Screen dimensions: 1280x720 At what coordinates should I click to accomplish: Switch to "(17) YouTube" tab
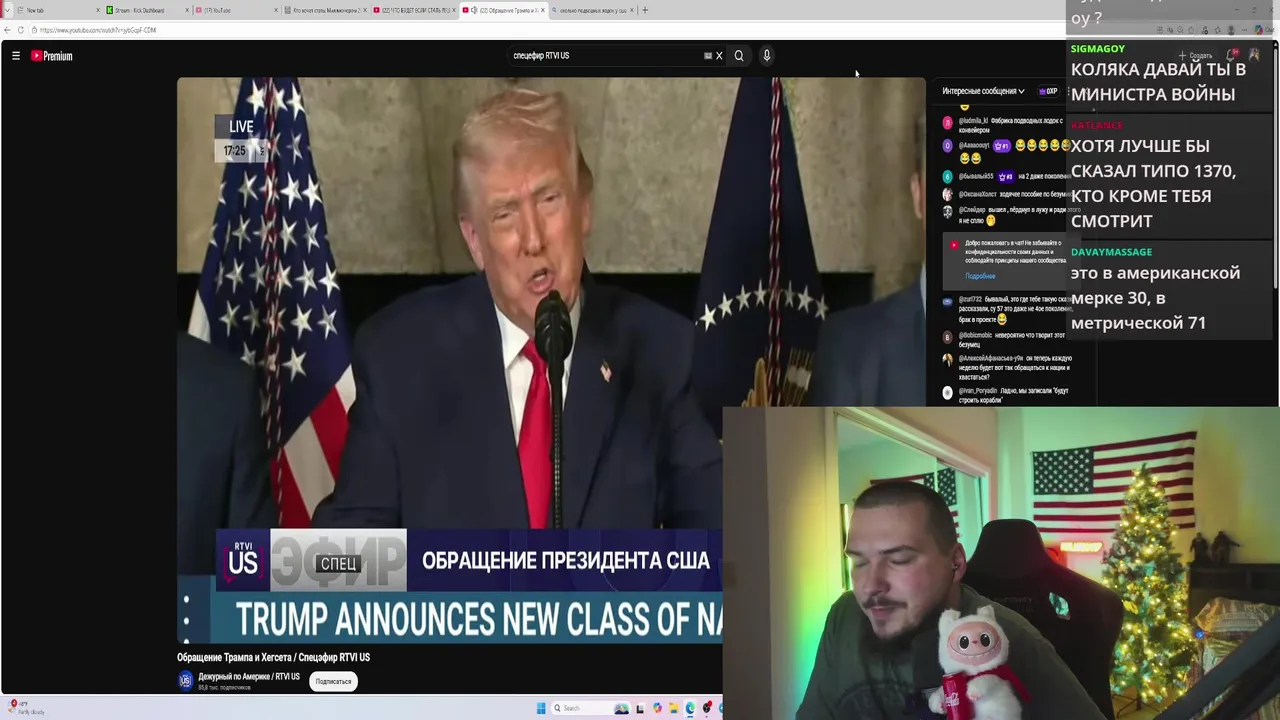(235, 10)
